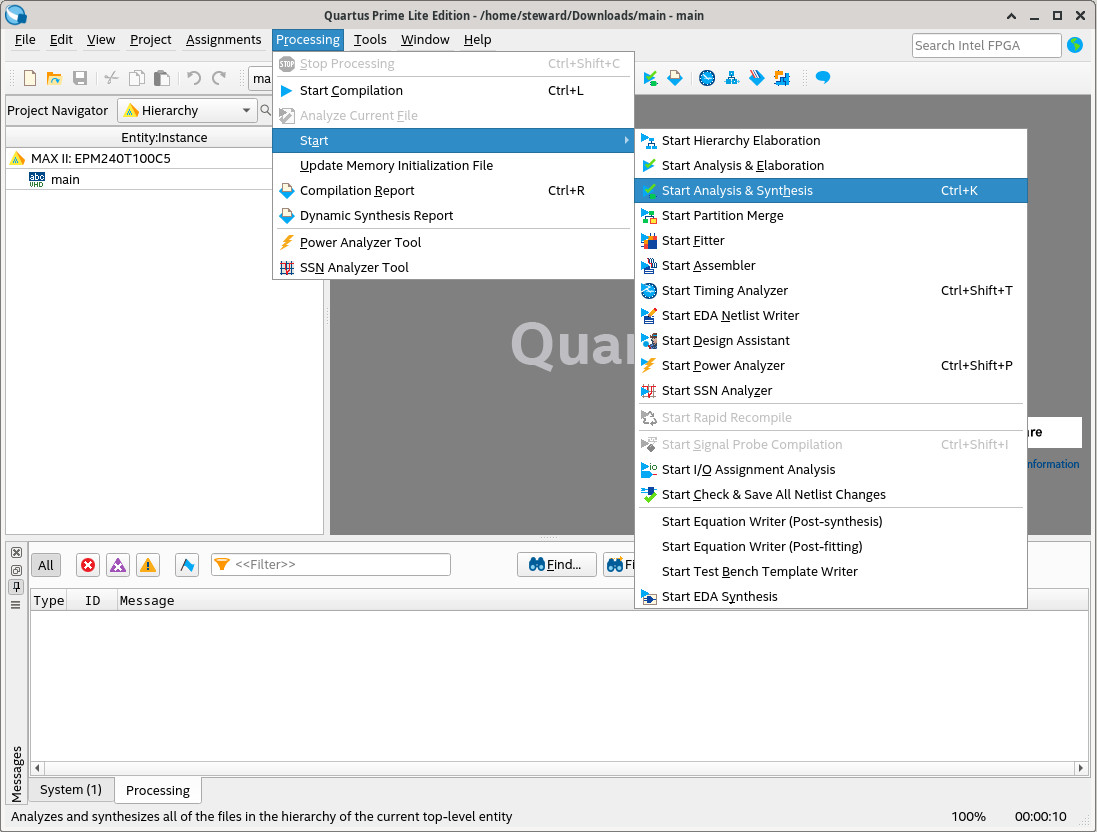
Task: Open the Programmer toolbar icon
Action: point(757,78)
